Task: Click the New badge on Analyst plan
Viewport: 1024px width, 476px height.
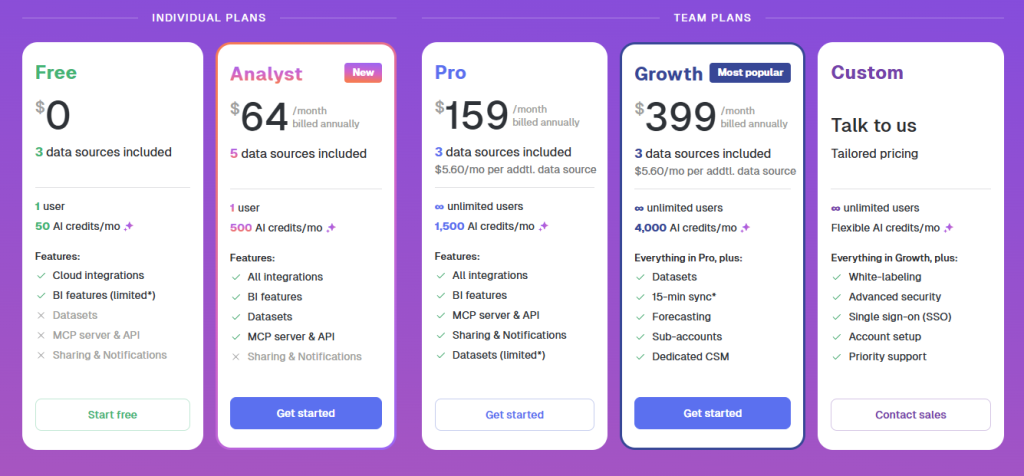Action: [363, 72]
